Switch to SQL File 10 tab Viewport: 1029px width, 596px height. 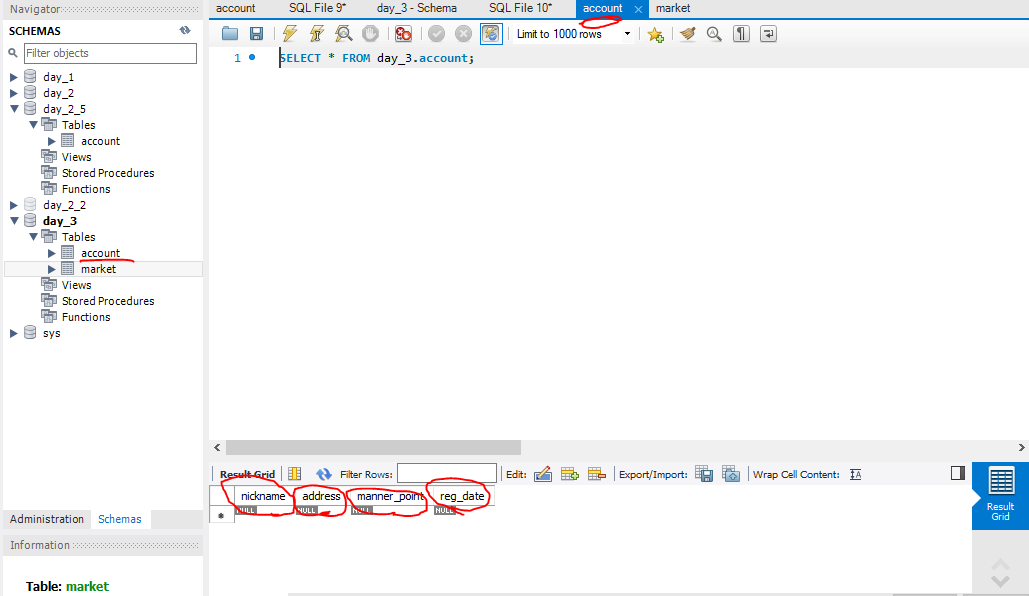coord(520,9)
